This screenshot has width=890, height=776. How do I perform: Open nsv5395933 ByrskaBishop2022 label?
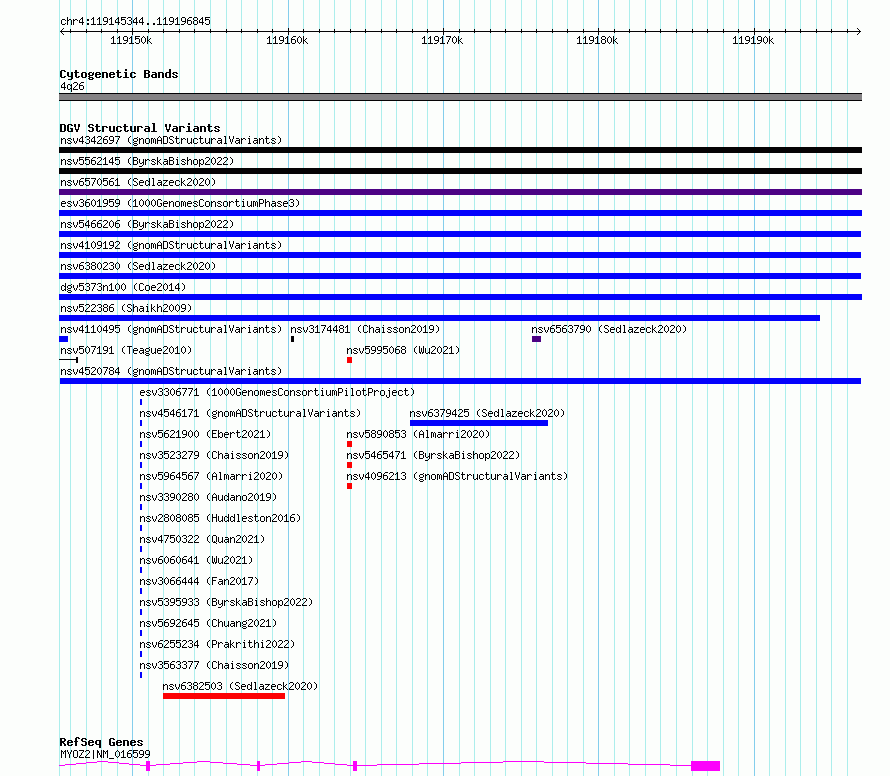[226, 602]
